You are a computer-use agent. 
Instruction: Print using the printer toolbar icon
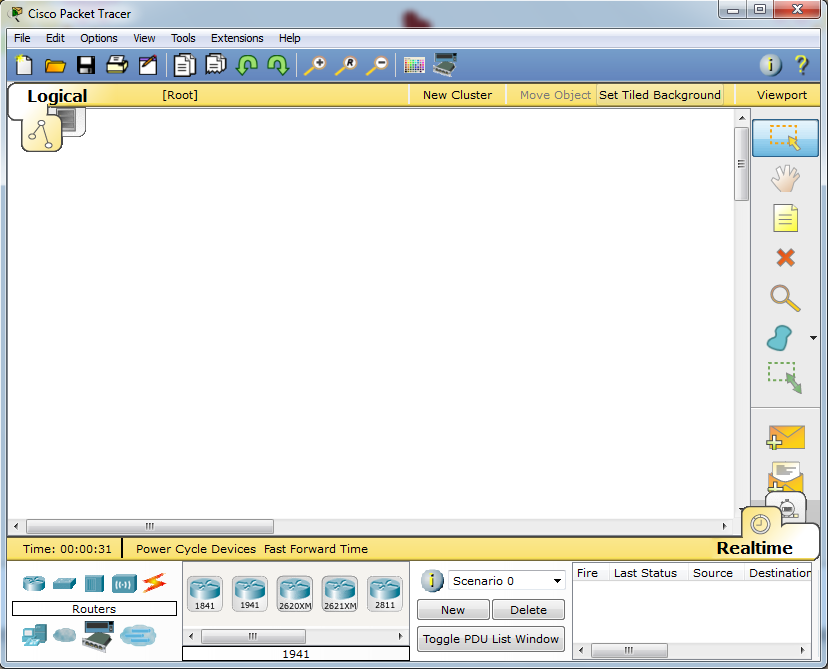pos(117,65)
